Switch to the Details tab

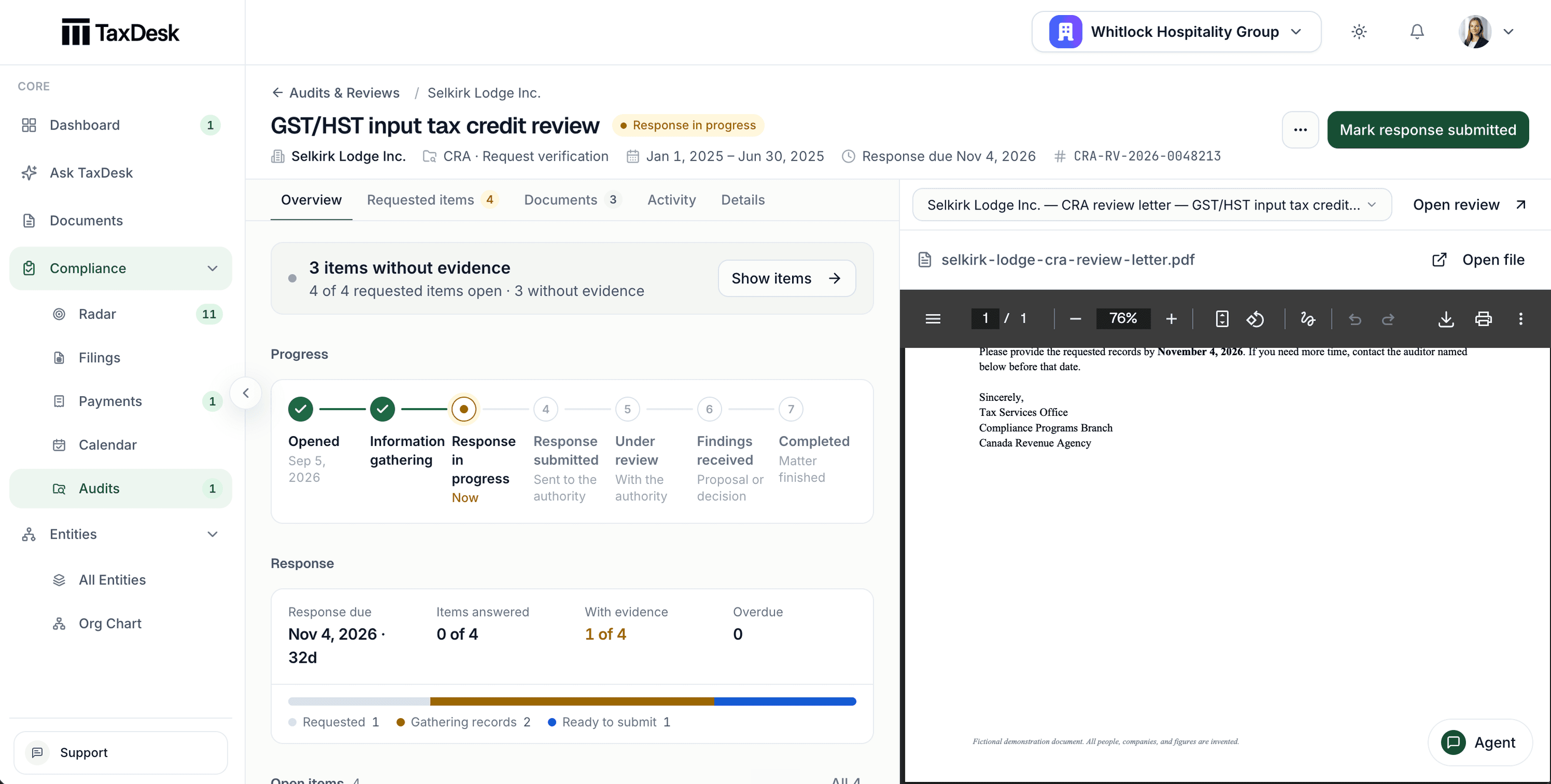[743, 200]
